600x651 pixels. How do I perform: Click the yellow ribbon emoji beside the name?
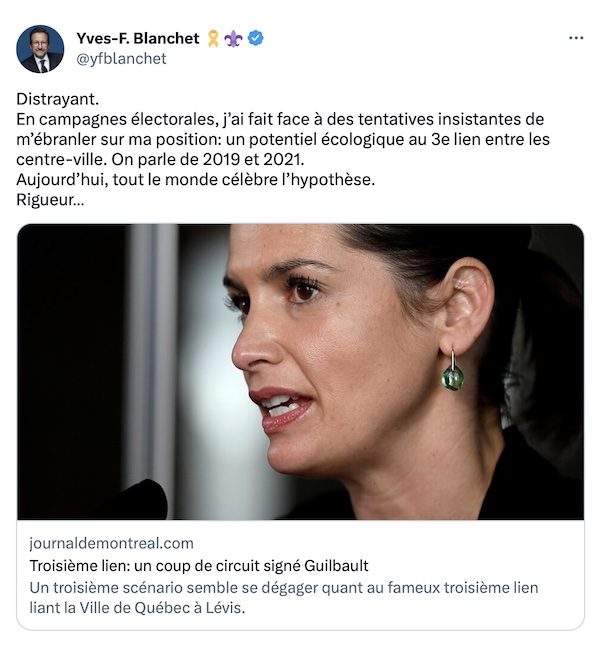coord(213,39)
